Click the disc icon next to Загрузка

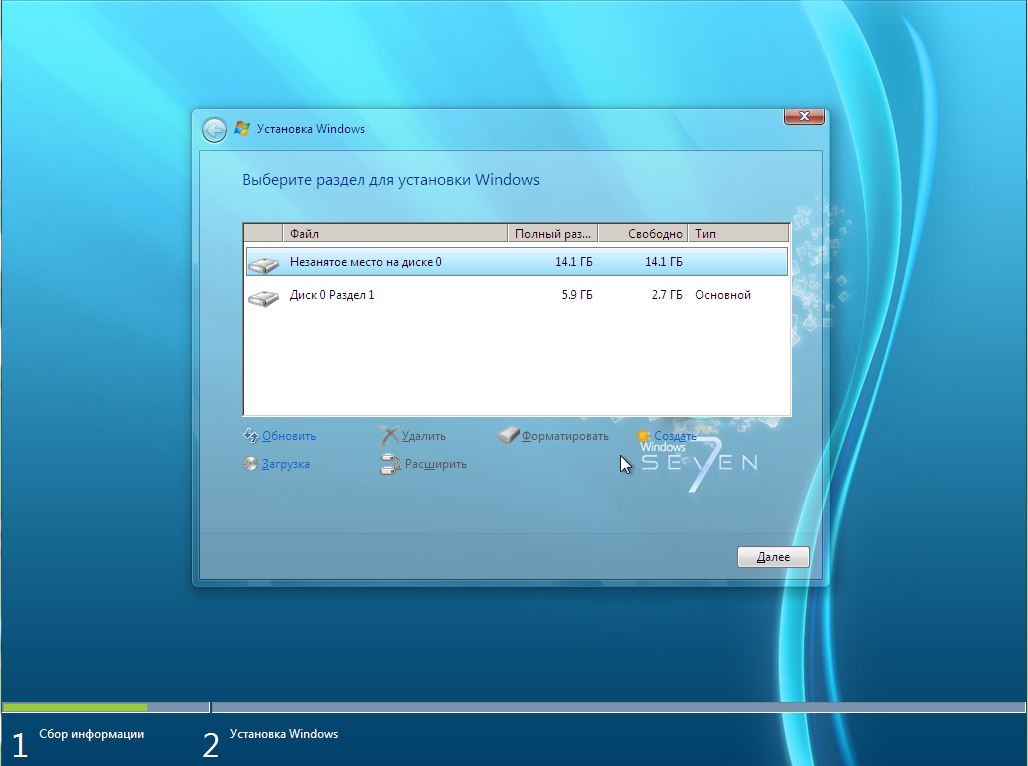[250, 464]
